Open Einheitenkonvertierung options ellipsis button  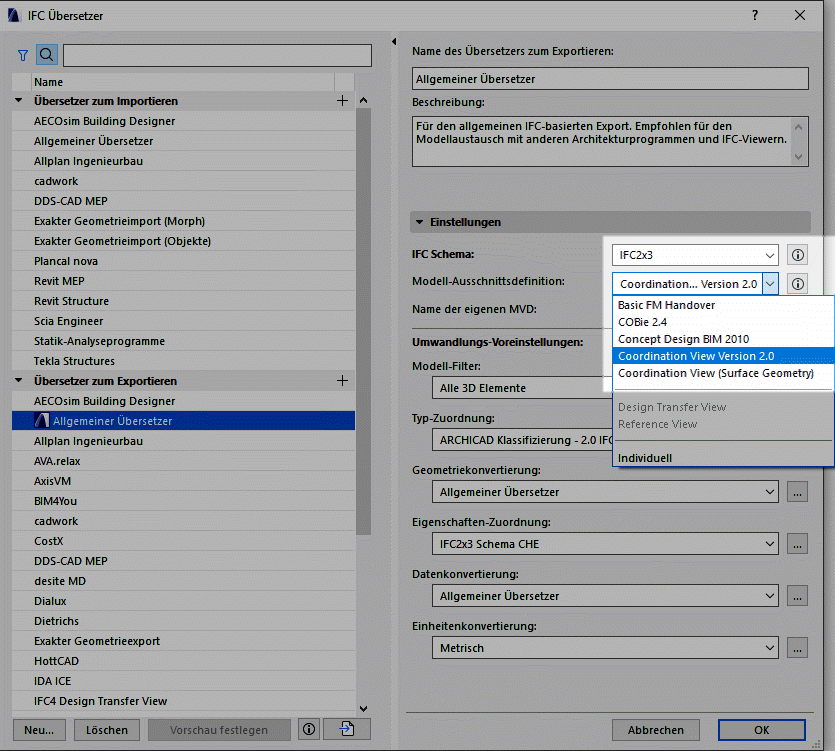click(797, 648)
